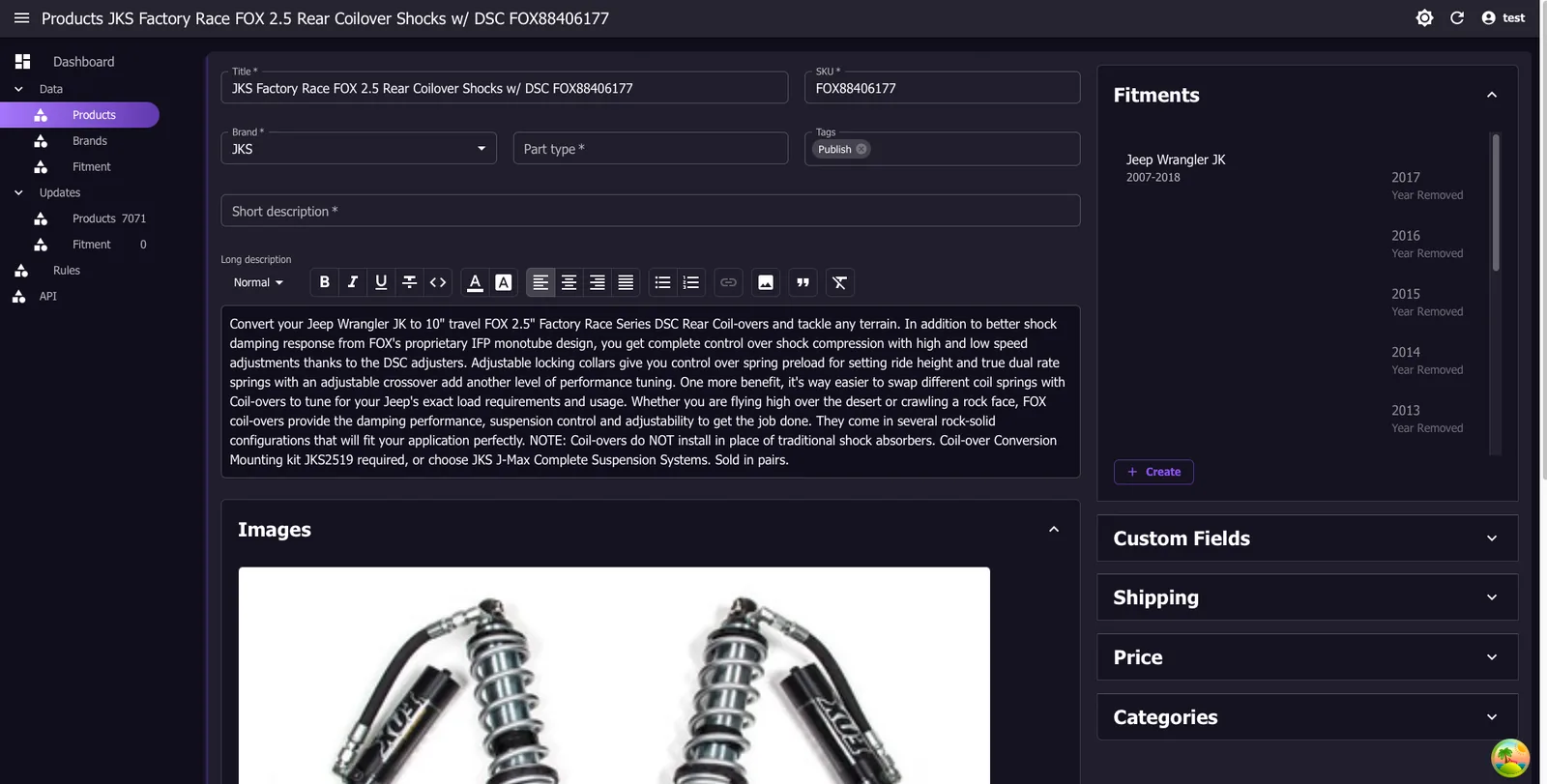Insert a link via link icon

(728, 282)
